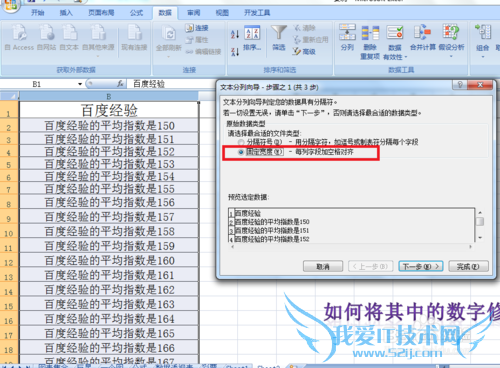Click cell with 百度经验的平均指数是163
The height and width of the screenshot is (368, 500).
pos(109,304)
